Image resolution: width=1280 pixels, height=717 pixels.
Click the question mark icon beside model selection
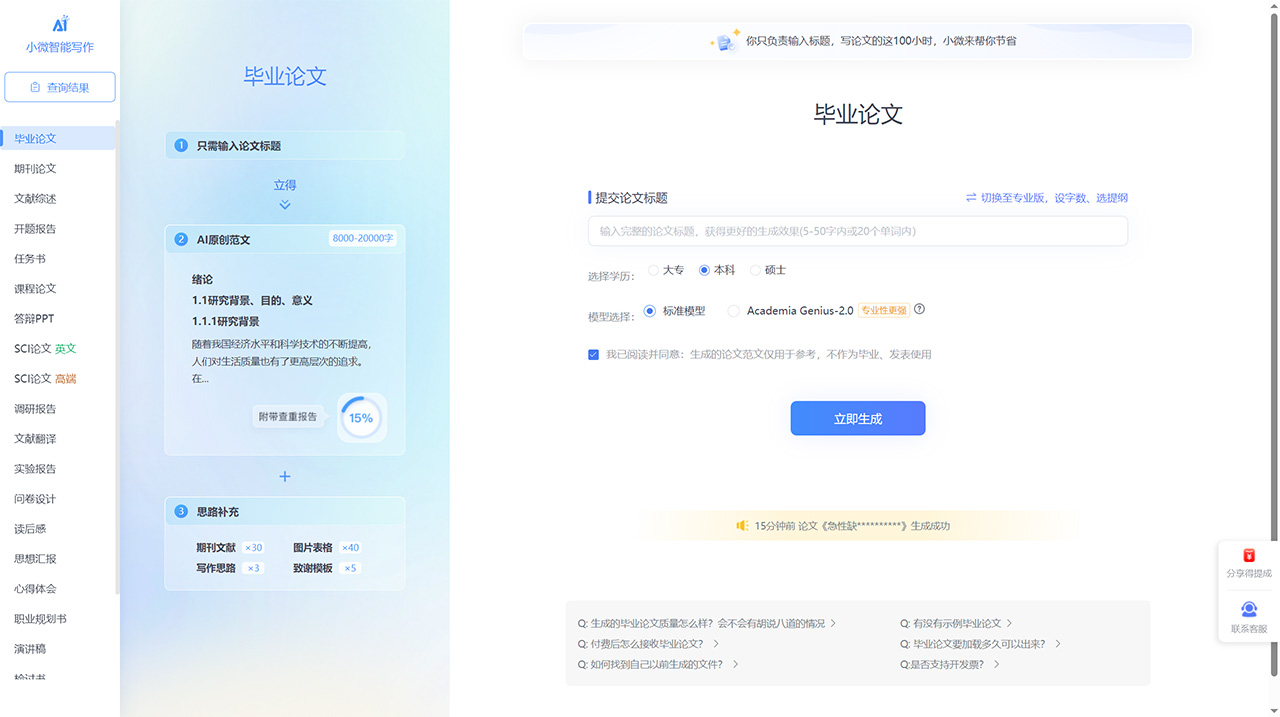[x=919, y=309]
